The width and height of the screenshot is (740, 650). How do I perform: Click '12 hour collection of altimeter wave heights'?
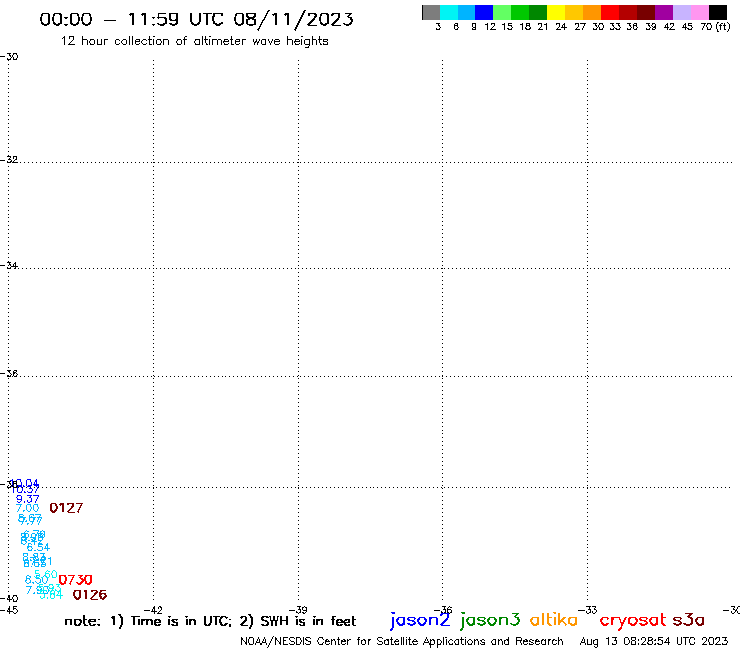pyautogui.click(x=194, y=41)
